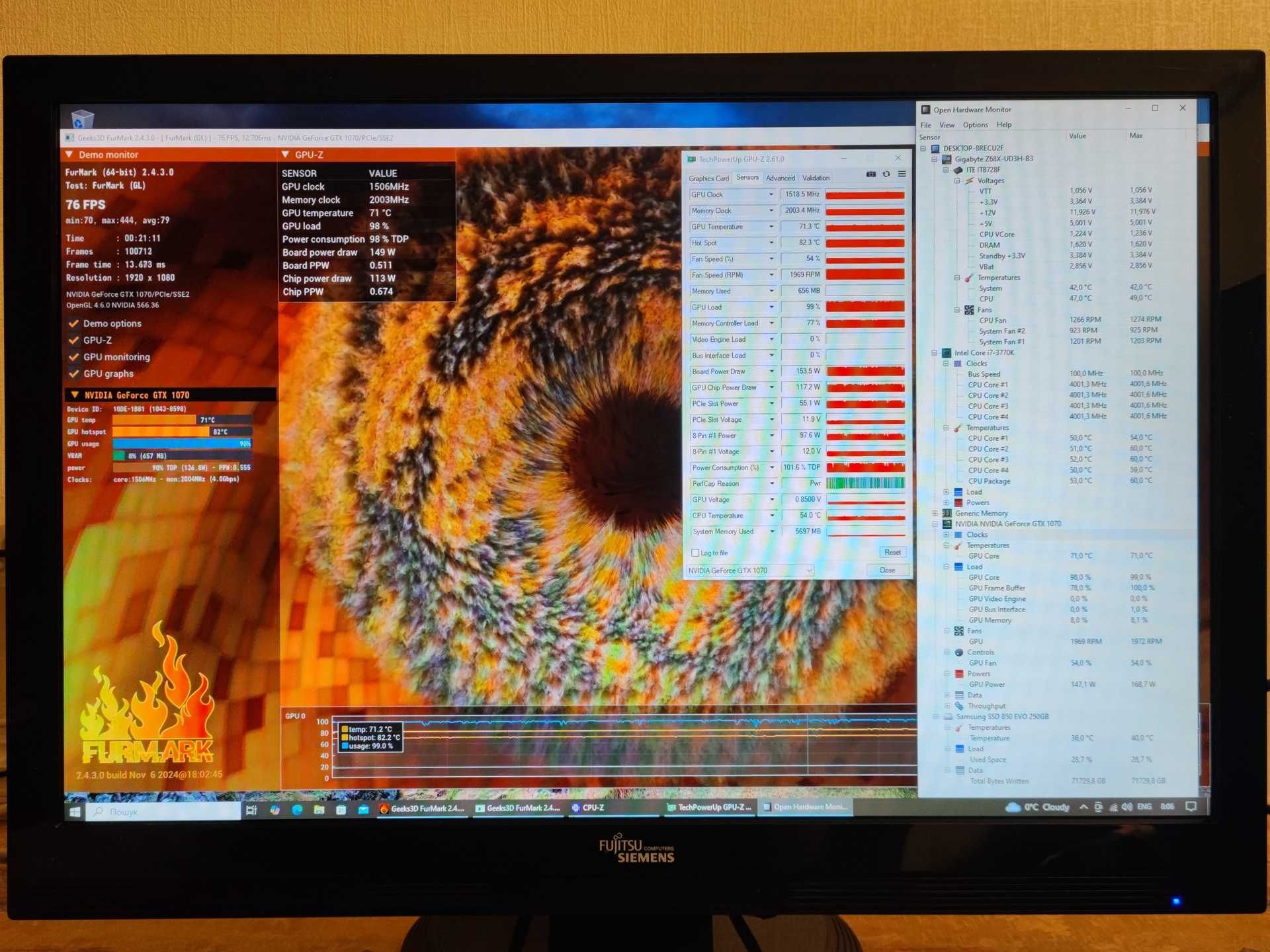Select Samsung SSD 850 EVO 250GB node
Viewport: 1270px width, 952px height.
pos(1002,717)
